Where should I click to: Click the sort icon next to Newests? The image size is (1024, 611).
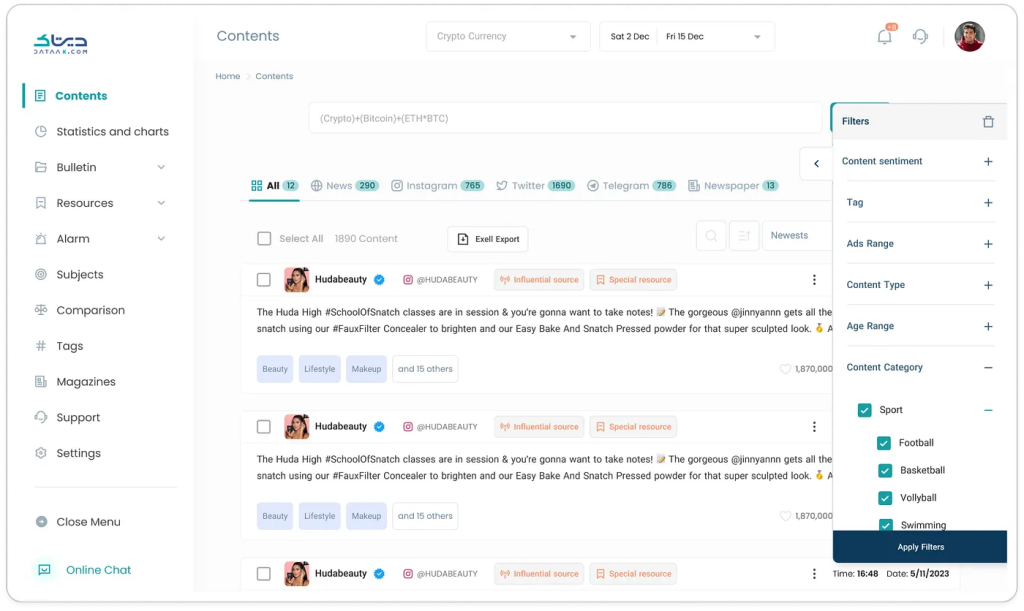pyautogui.click(x=743, y=236)
